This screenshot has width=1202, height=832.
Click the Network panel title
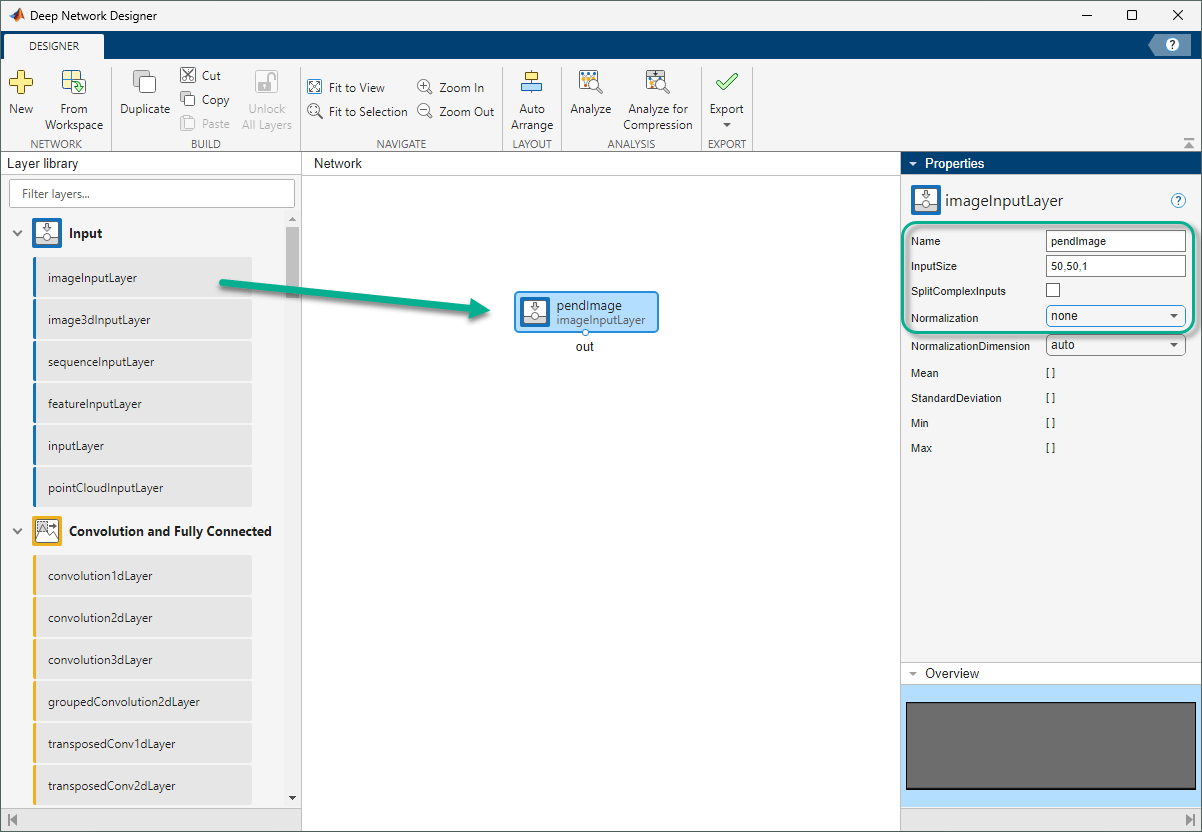338,163
